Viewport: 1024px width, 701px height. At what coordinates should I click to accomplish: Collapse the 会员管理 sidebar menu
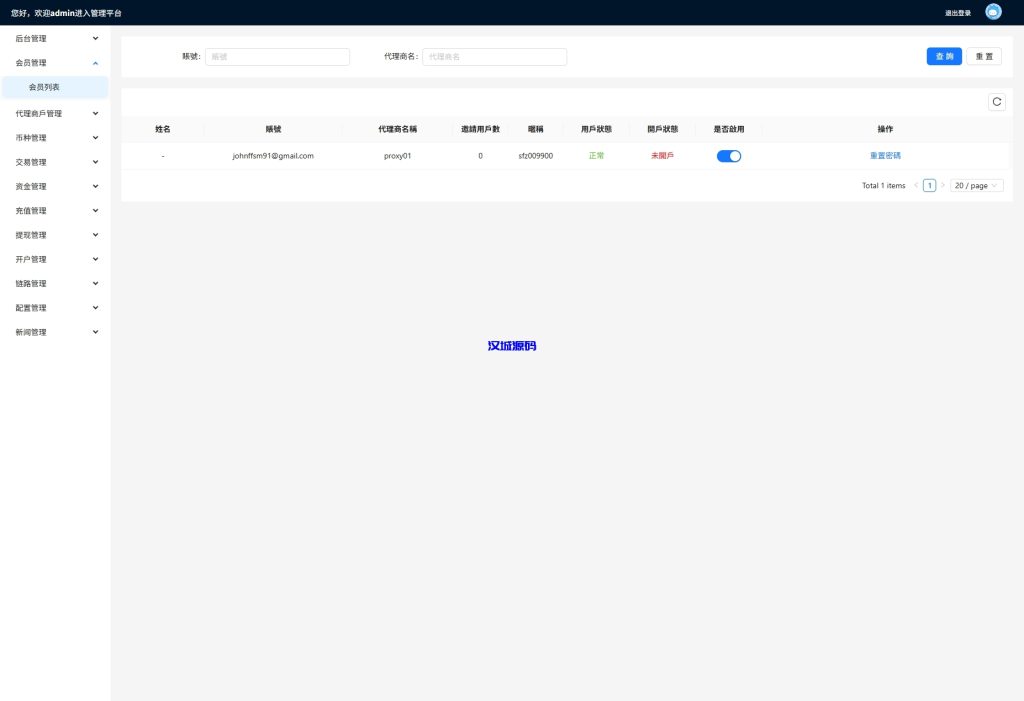tap(55, 63)
